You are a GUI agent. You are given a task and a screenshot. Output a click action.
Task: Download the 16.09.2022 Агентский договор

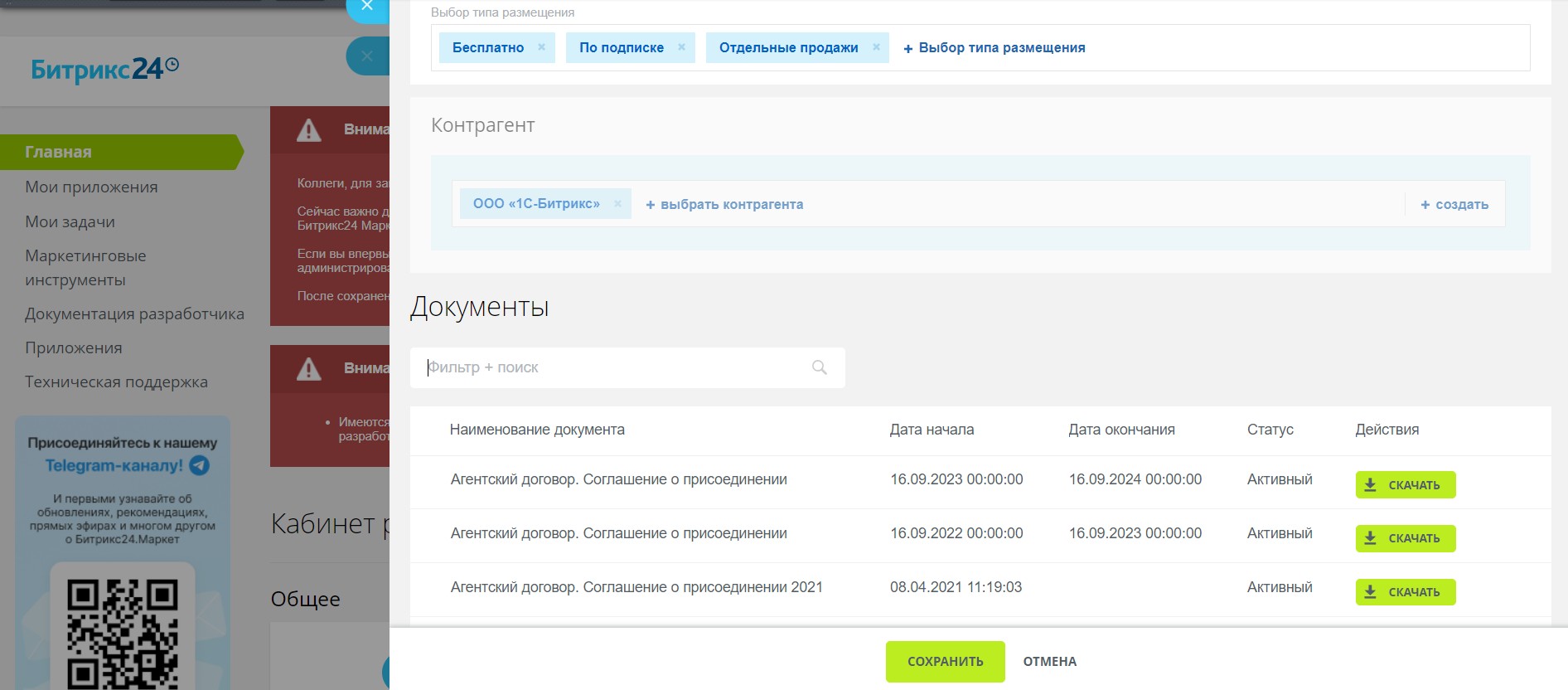(1406, 538)
